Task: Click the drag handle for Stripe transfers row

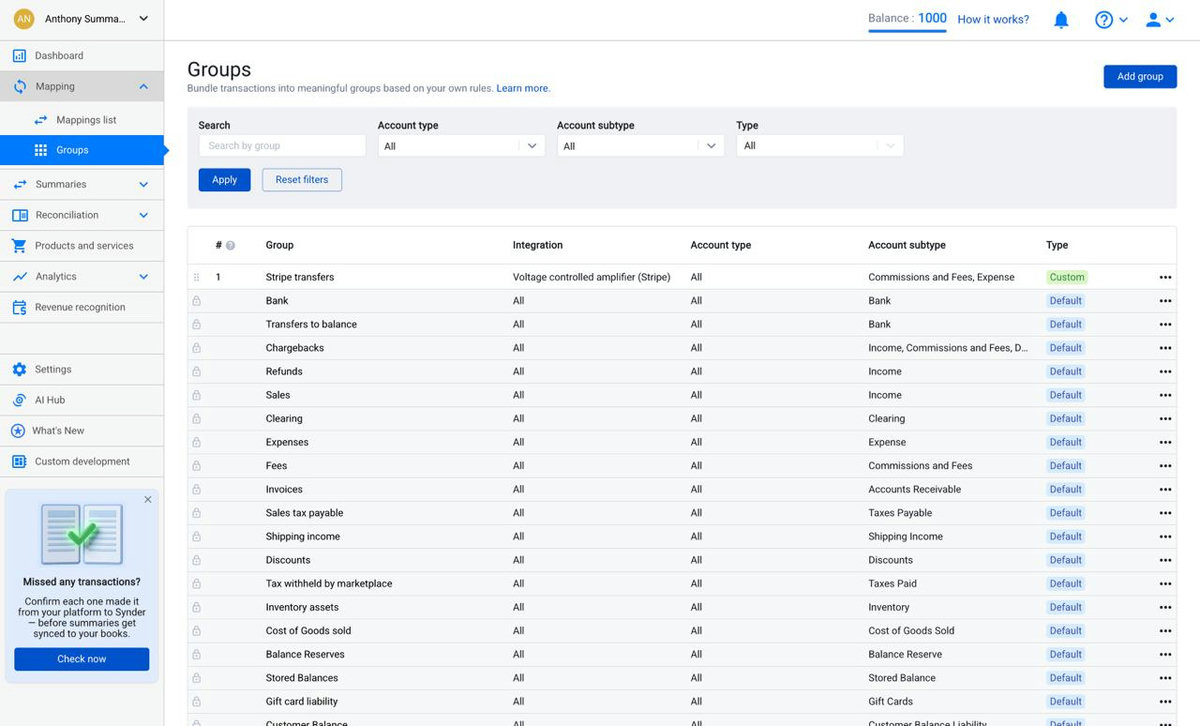Action: 196,278
